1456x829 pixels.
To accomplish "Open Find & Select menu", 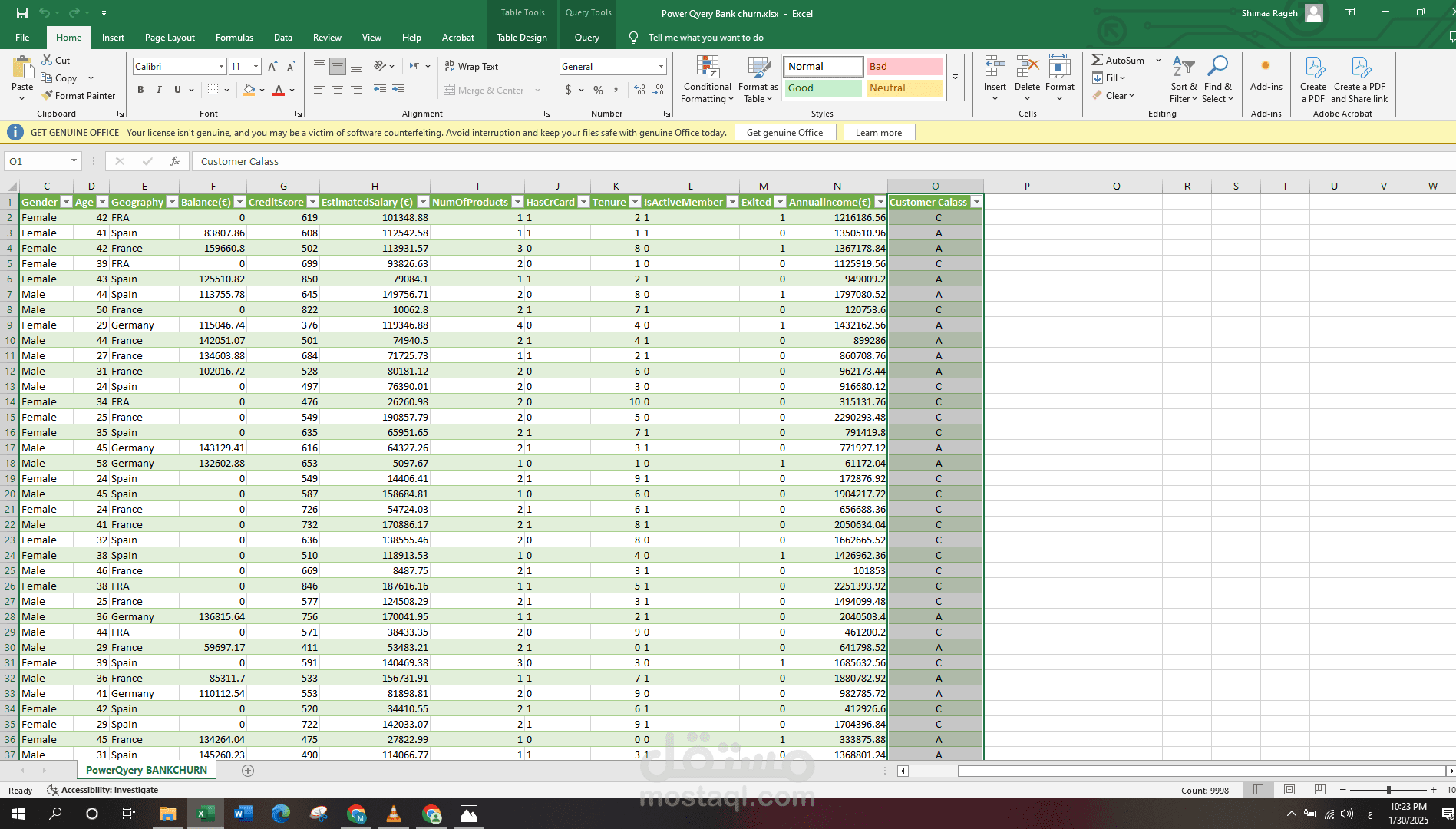I will (x=1217, y=80).
